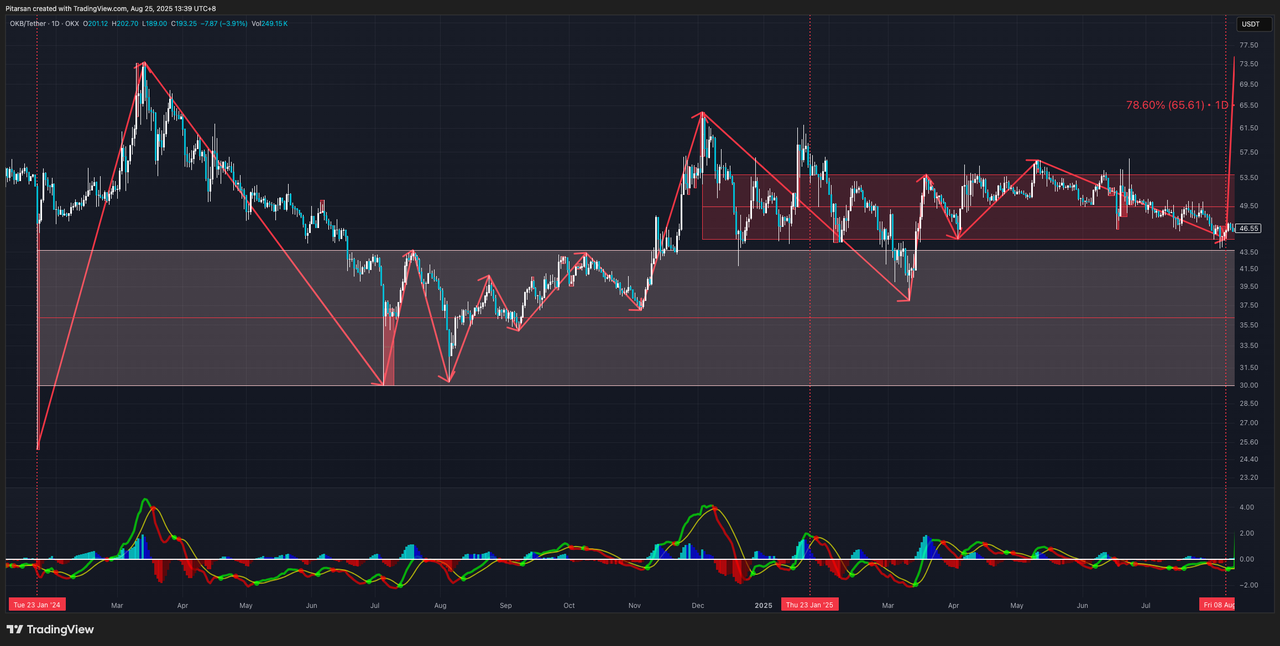This screenshot has width=1280, height=646.
Task: Click the 30.00 price scale label
Action: coord(1248,386)
